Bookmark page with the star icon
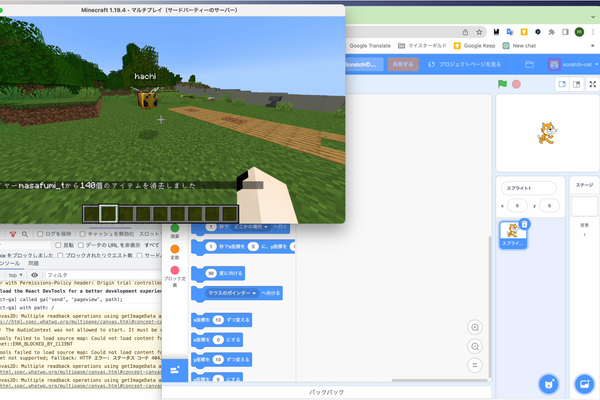The width and height of the screenshot is (600, 400). click(x=479, y=32)
